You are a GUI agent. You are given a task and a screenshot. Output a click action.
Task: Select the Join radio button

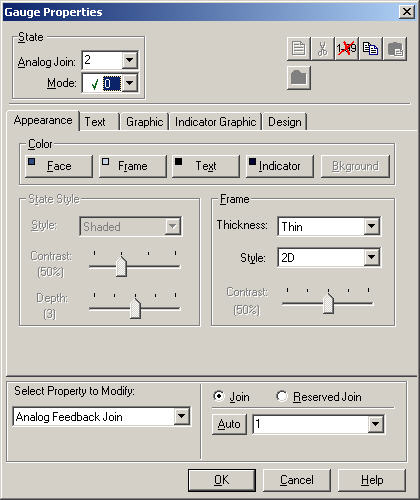pos(219,396)
